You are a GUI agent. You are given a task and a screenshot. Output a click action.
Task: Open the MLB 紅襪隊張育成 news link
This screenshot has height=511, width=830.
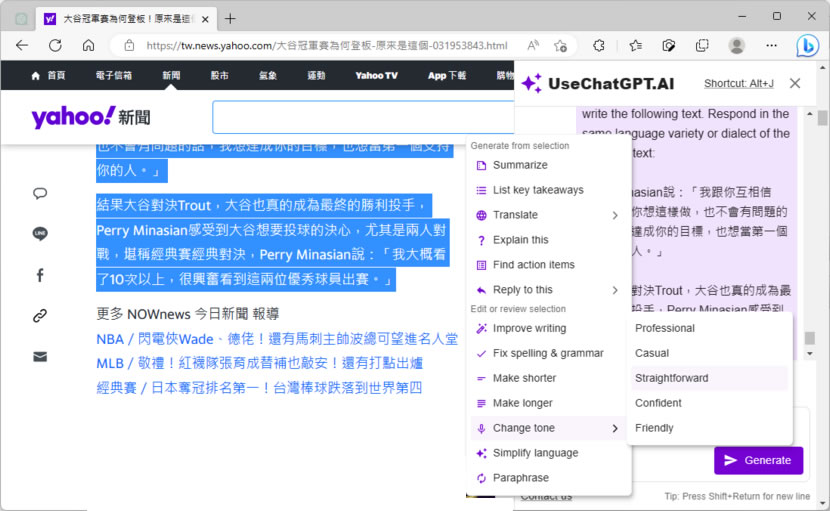[259, 363]
